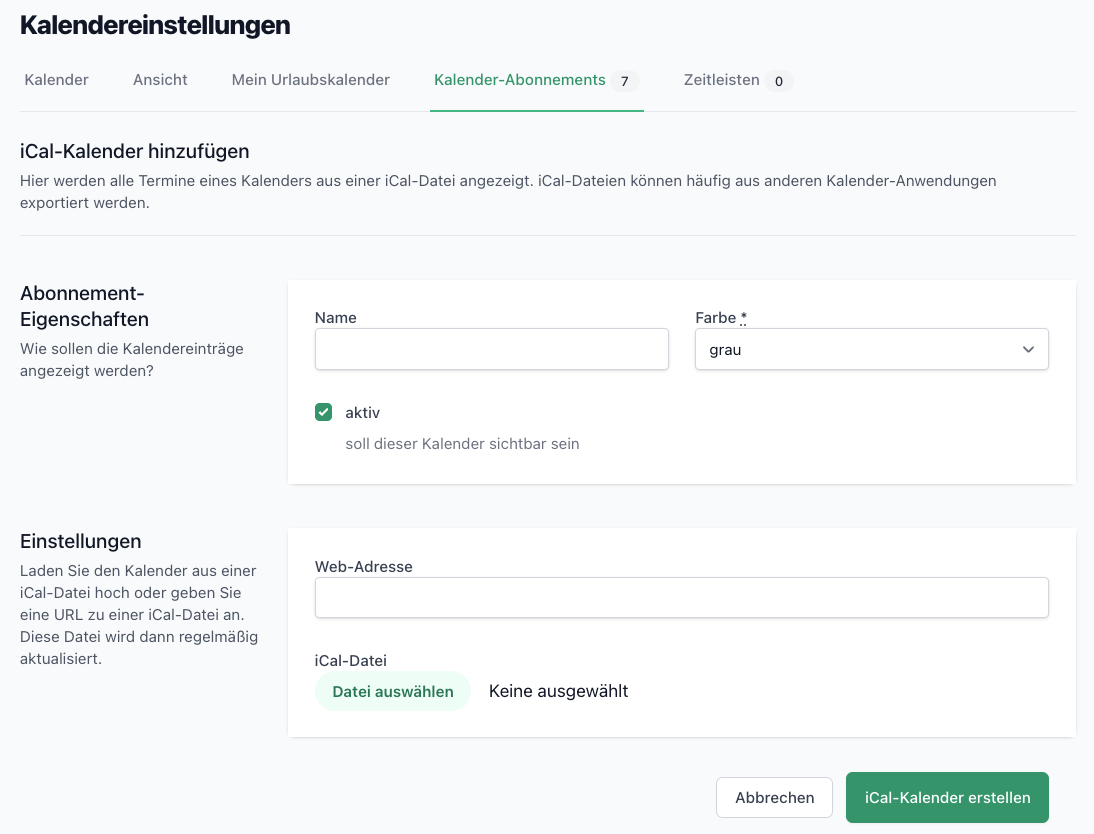
Task: Select the Kalender-Abonnements tab
Action: click(519, 80)
